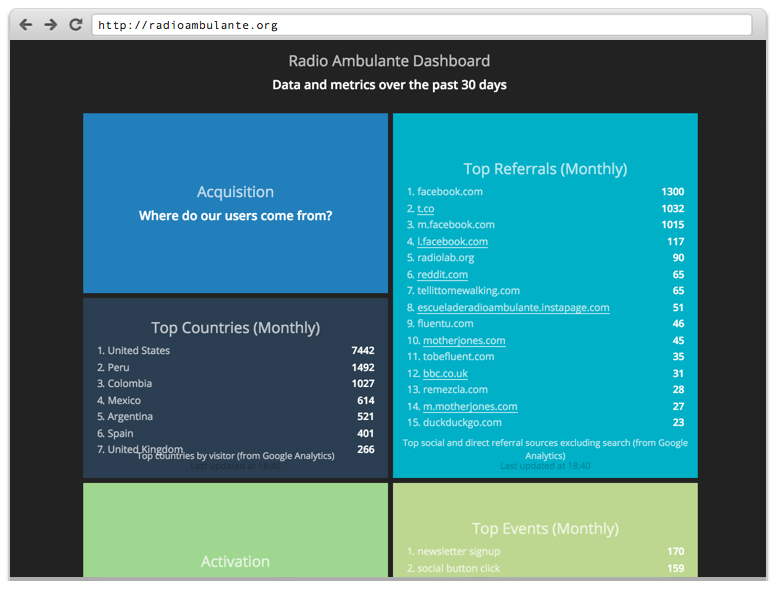The image size is (777, 590).
Task: Click the Acquisition tile title
Action: point(235,192)
